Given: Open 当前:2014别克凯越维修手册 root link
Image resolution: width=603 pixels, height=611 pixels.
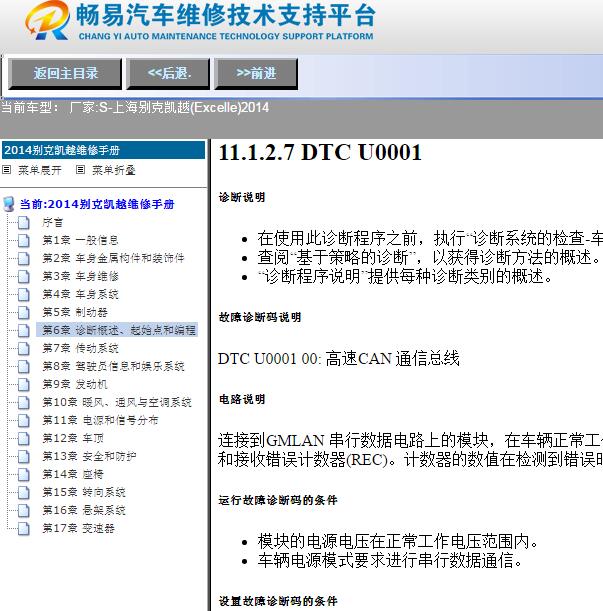Looking at the screenshot, I should tap(97, 204).
